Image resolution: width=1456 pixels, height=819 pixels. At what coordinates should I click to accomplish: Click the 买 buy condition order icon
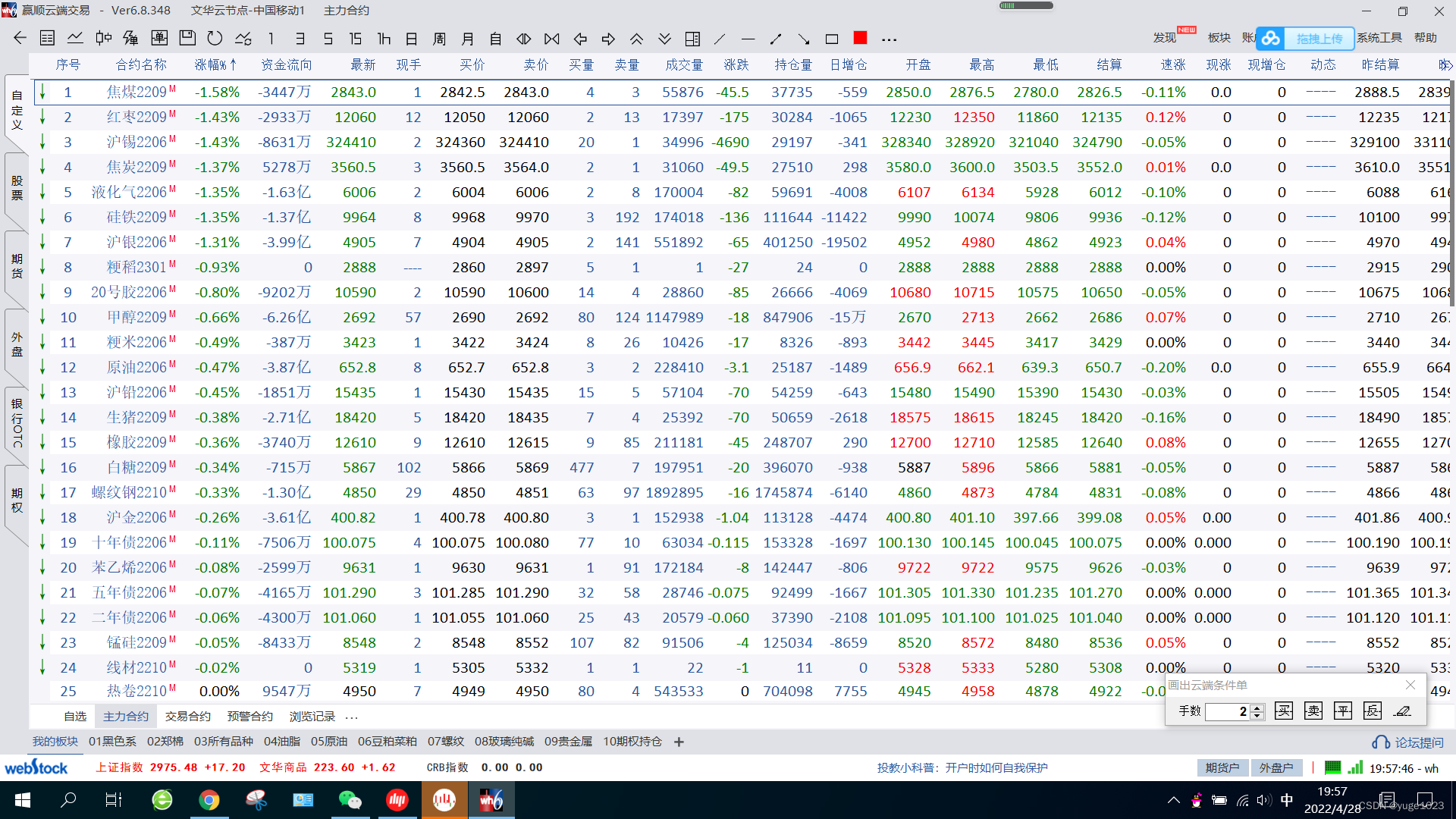[x=1284, y=711]
